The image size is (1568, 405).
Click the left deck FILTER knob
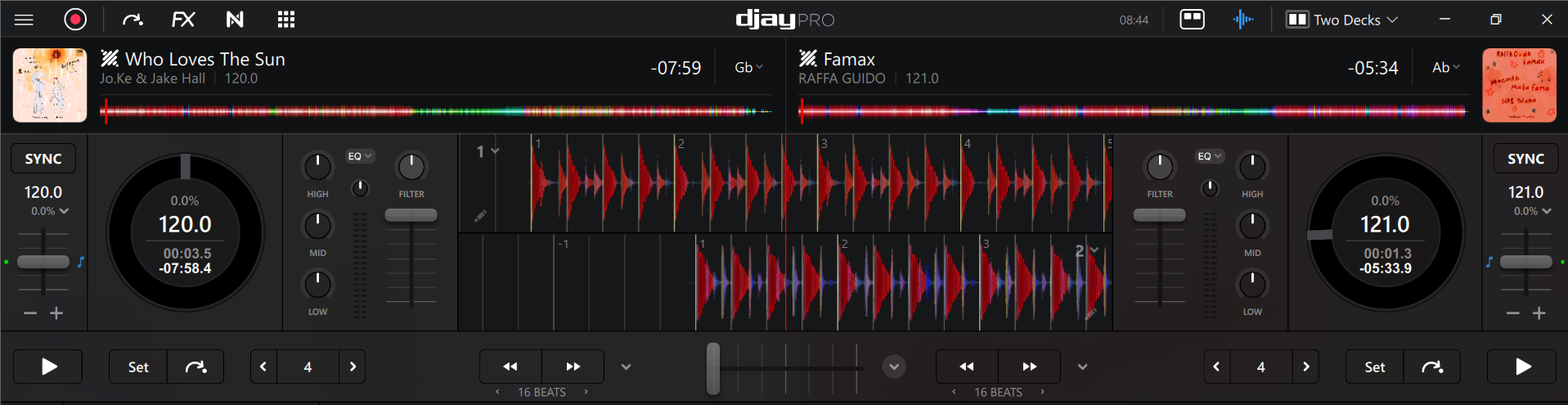click(411, 167)
